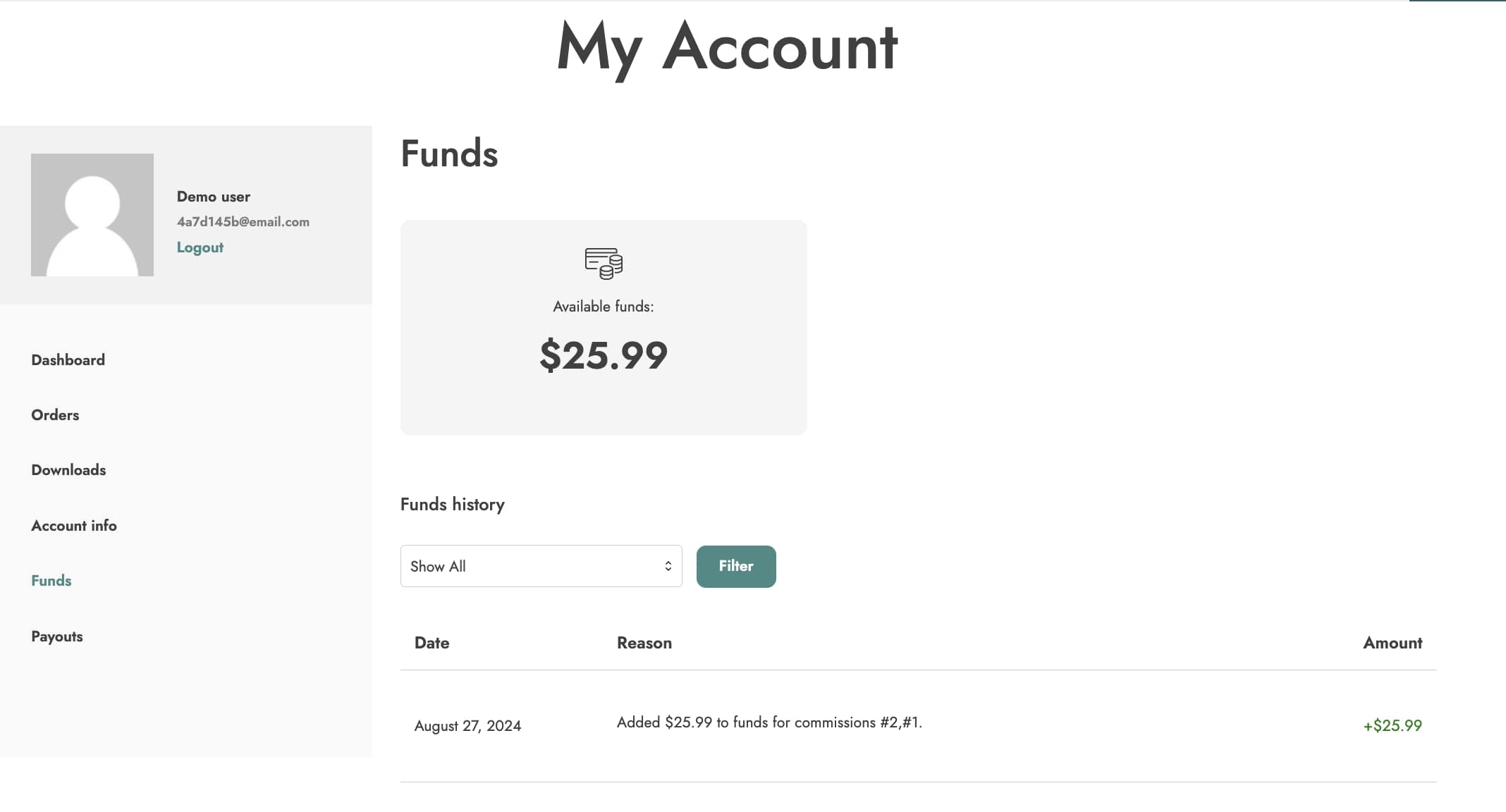The image size is (1506, 812).
Task: Click the Amount column header
Action: pyautogui.click(x=1392, y=642)
